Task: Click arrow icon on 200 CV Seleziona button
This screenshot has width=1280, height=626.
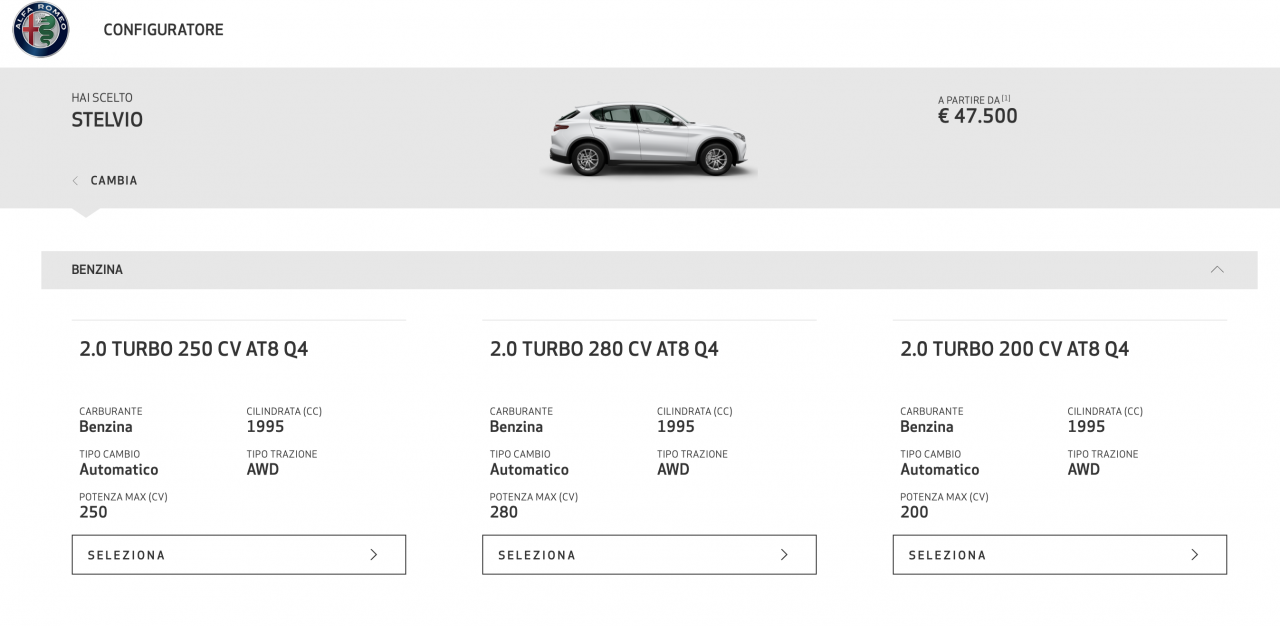Action: (x=1194, y=555)
